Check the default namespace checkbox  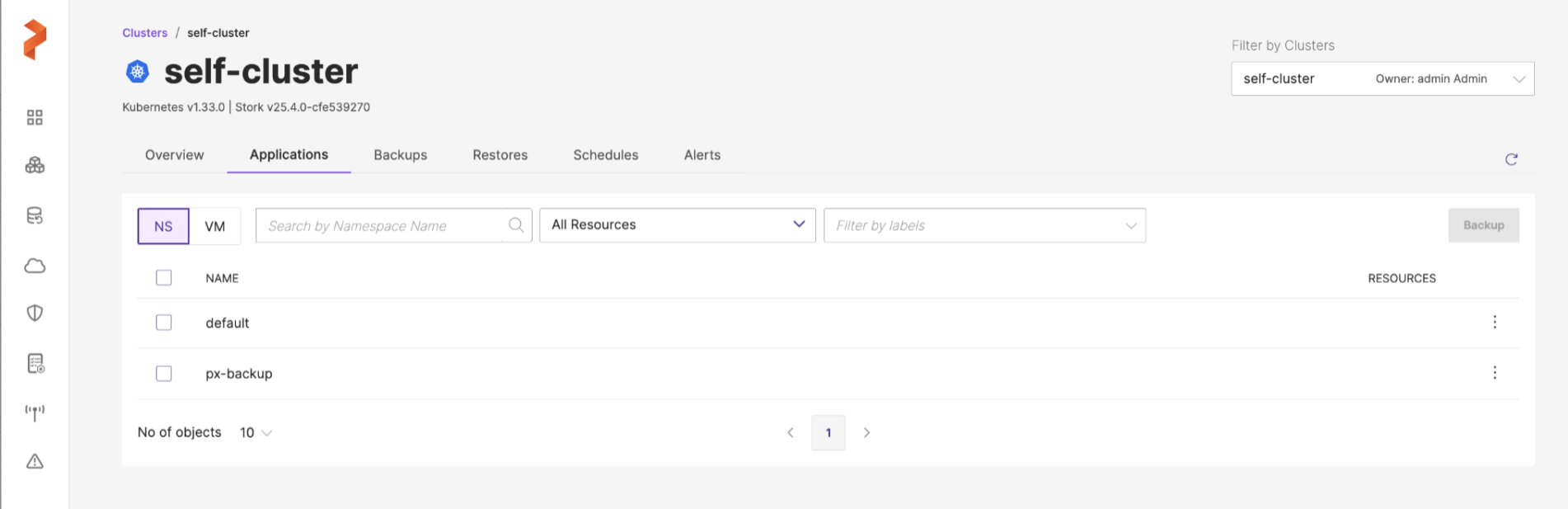click(x=164, y=323)
